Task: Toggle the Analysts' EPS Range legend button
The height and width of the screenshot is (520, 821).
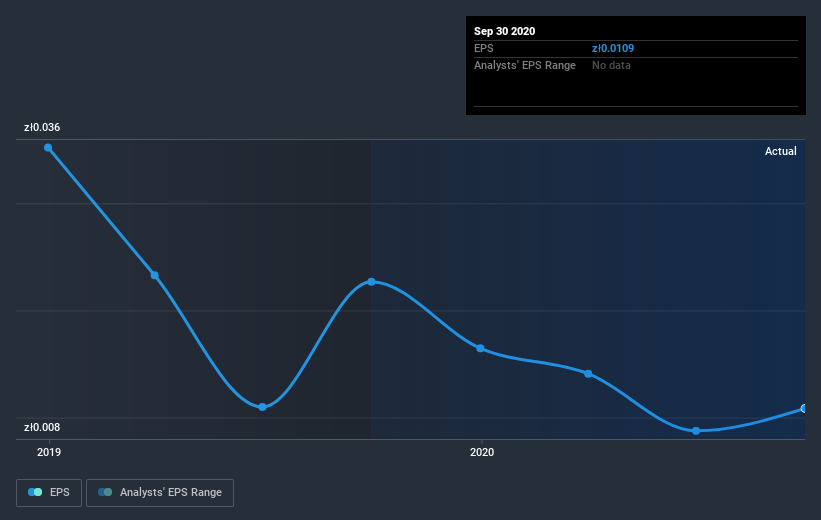Action: (160, 492)
